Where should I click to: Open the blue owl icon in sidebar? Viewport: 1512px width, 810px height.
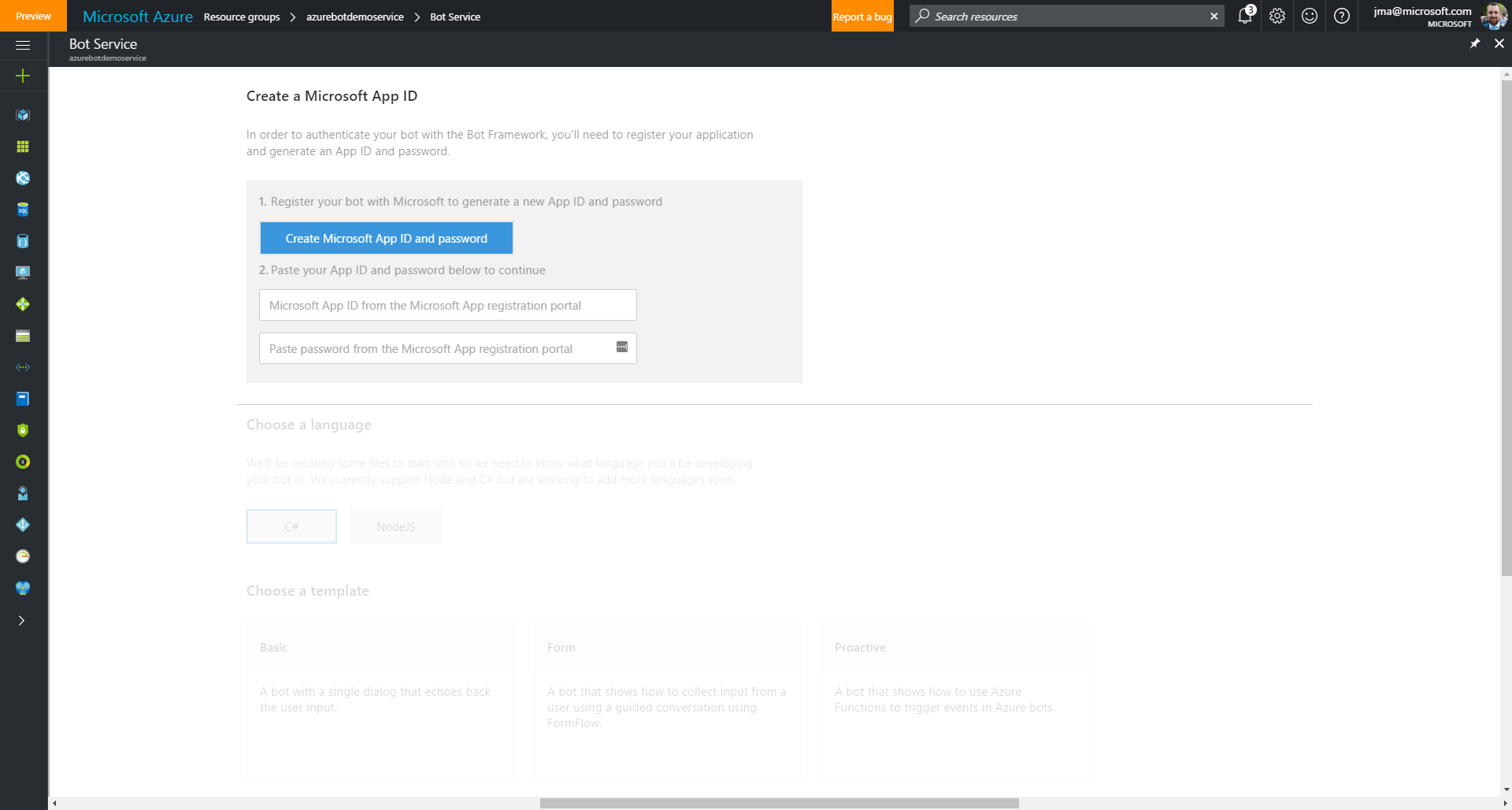(23, 588)
